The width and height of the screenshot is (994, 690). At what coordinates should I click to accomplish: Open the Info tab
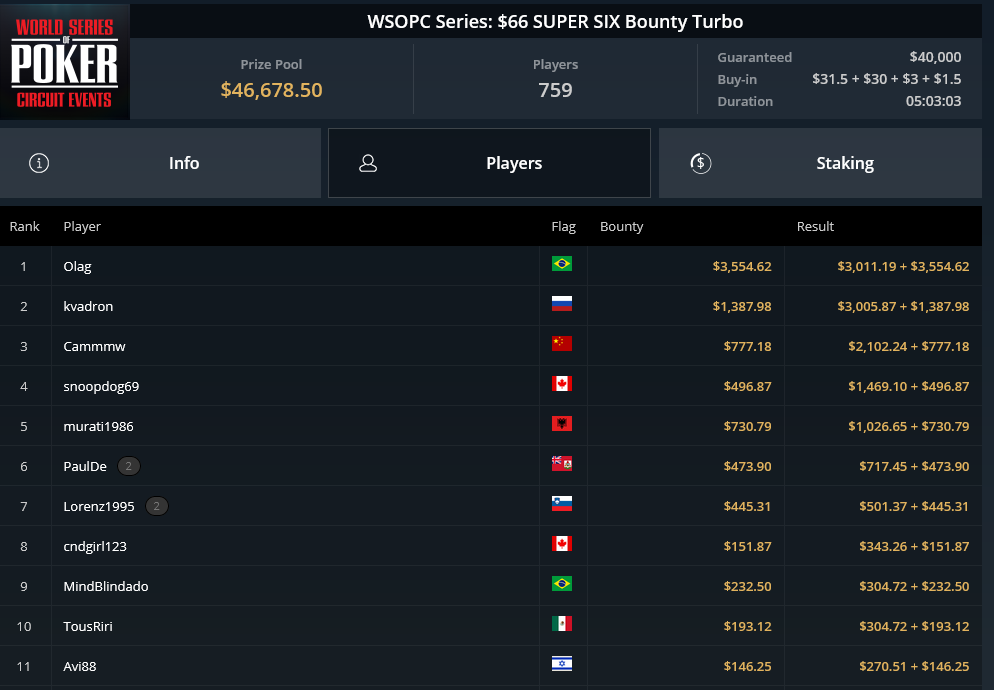pos(160,163)
